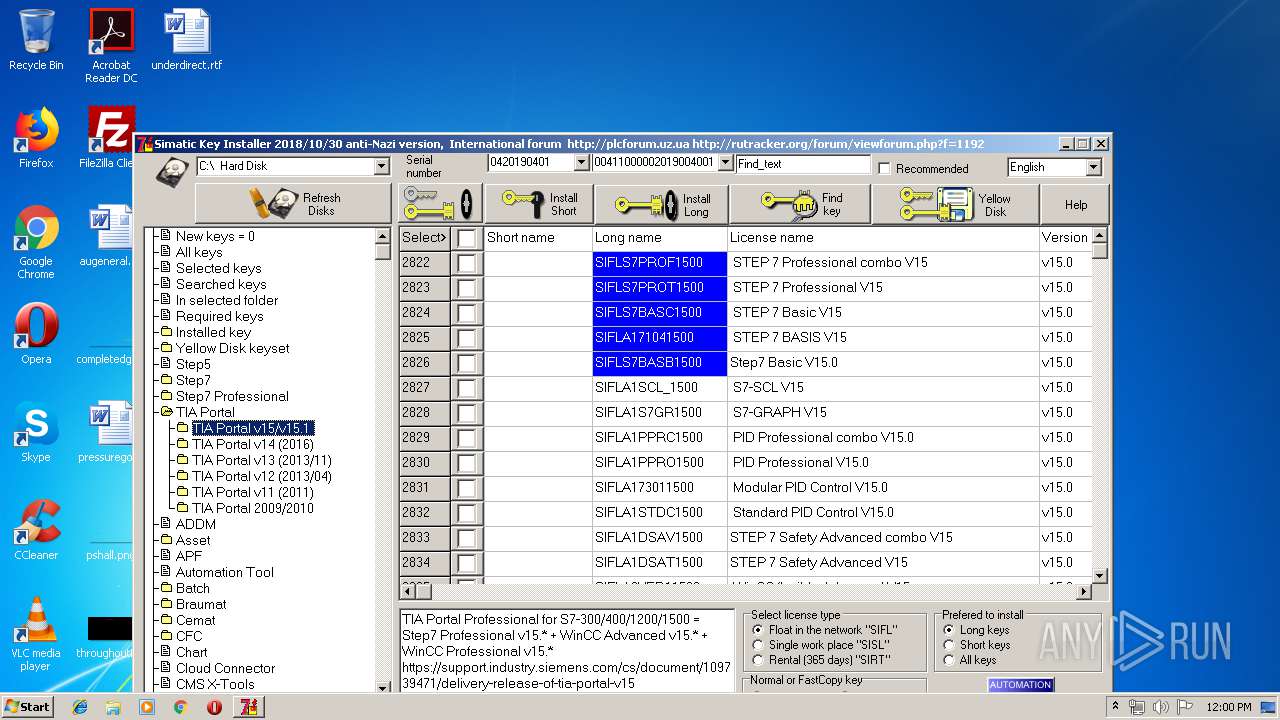The height and width of the screenshot is (720, 1280).
Task: Select TIA Portal 2009/2010 folder
Action: click(253, 508)
